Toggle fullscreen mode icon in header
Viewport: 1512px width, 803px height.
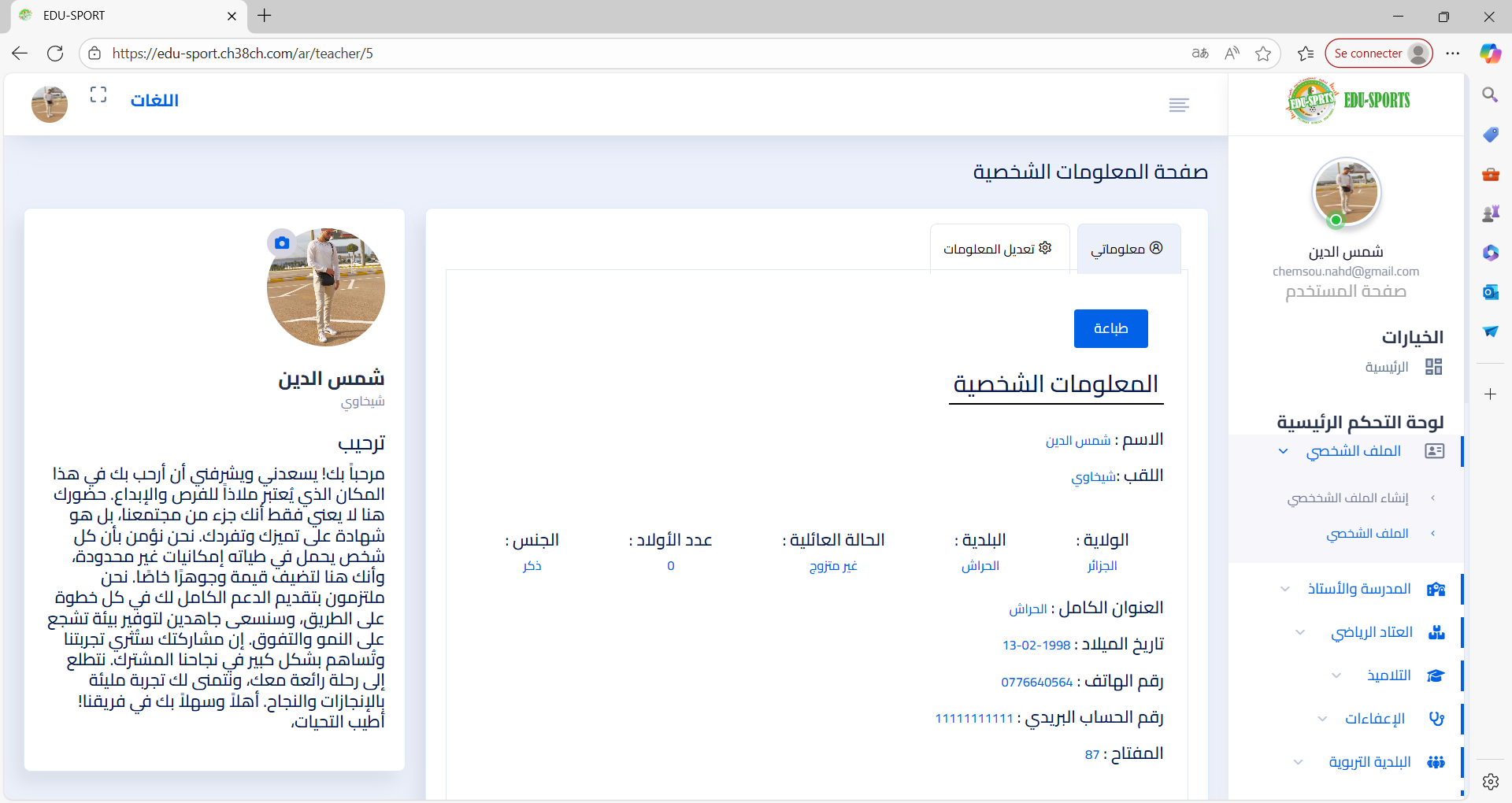tap(98, 95)
